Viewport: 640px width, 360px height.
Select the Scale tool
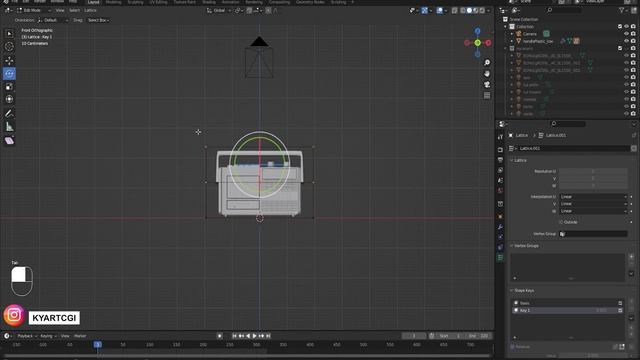9,87
